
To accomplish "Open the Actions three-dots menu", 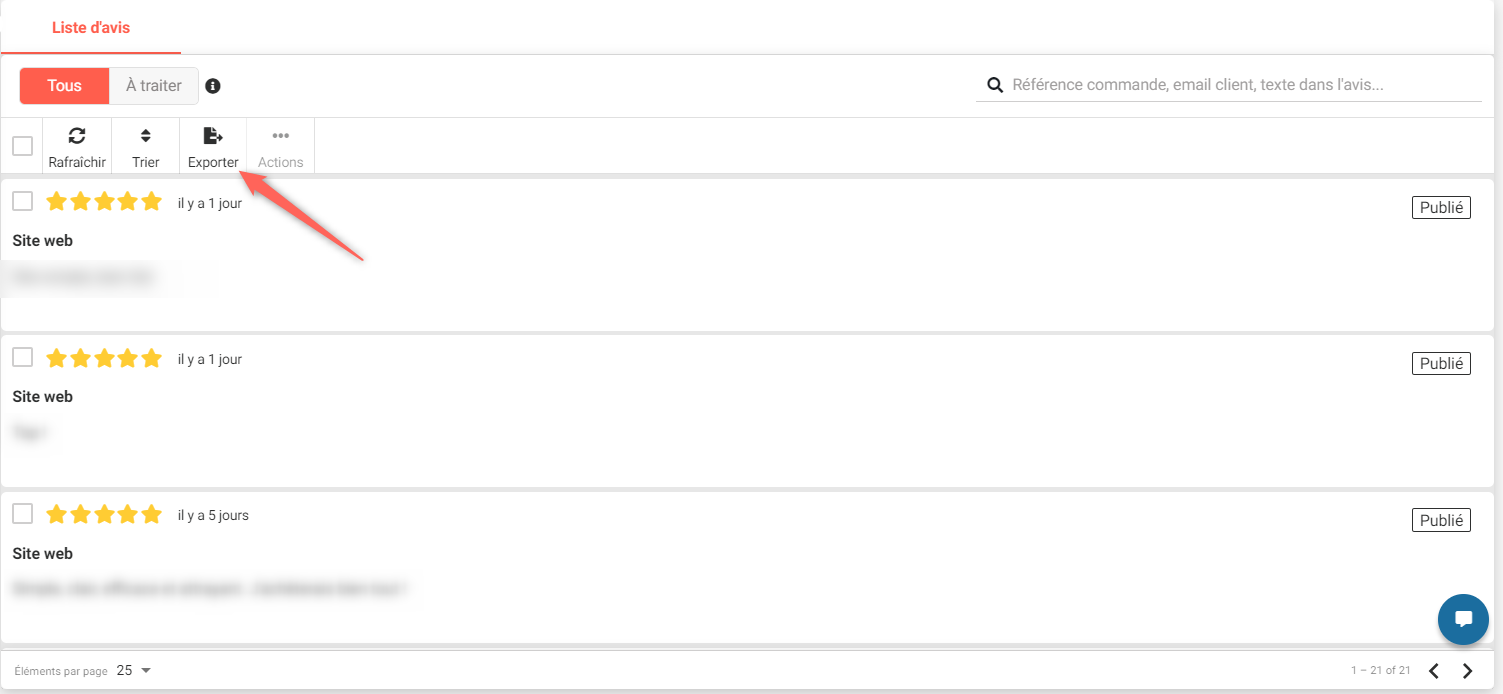I will click(x=281, y=136).
